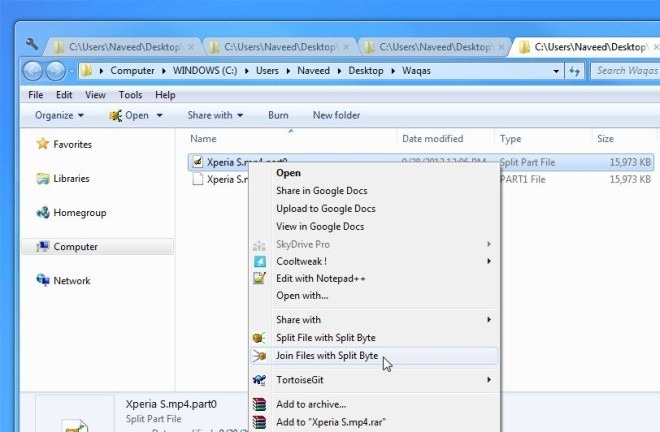This screenshot has height=432, width=660.
Task: Click WinRAR icon beside Add to archive
Action: click(x=259, y=405)
